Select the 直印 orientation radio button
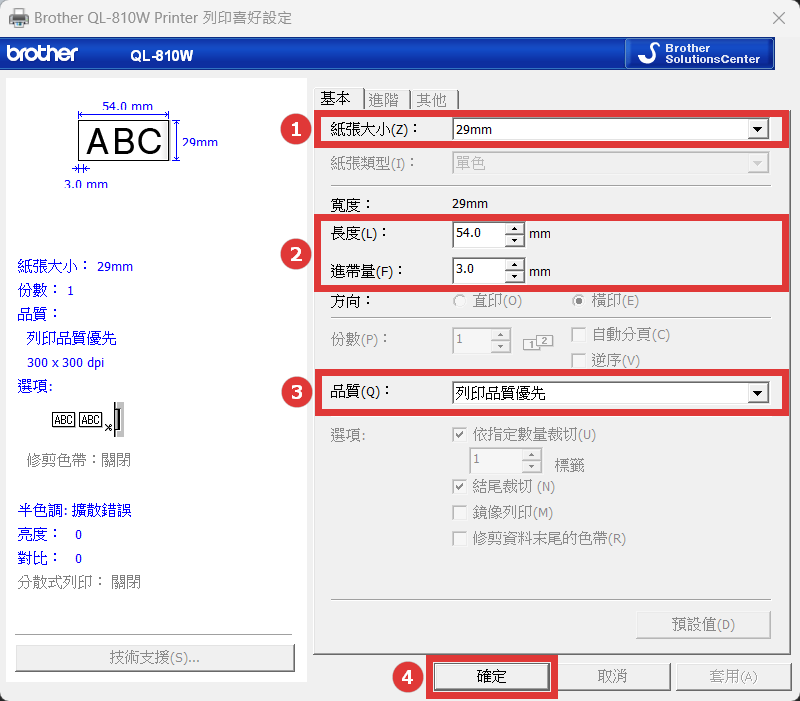 (459, 301)
